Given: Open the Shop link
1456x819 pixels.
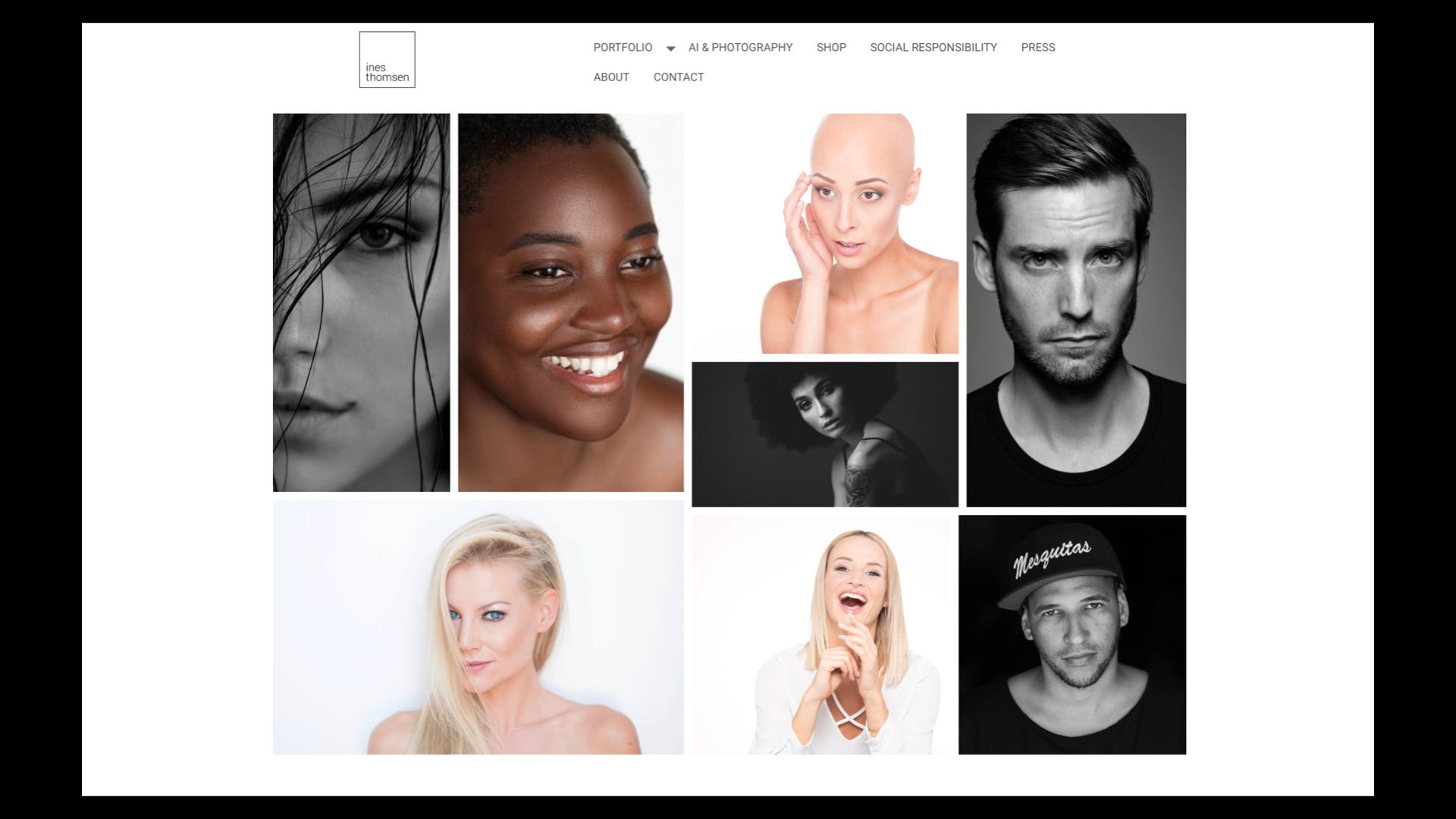Looking at the screenshot, I should [x=830, y=47].
